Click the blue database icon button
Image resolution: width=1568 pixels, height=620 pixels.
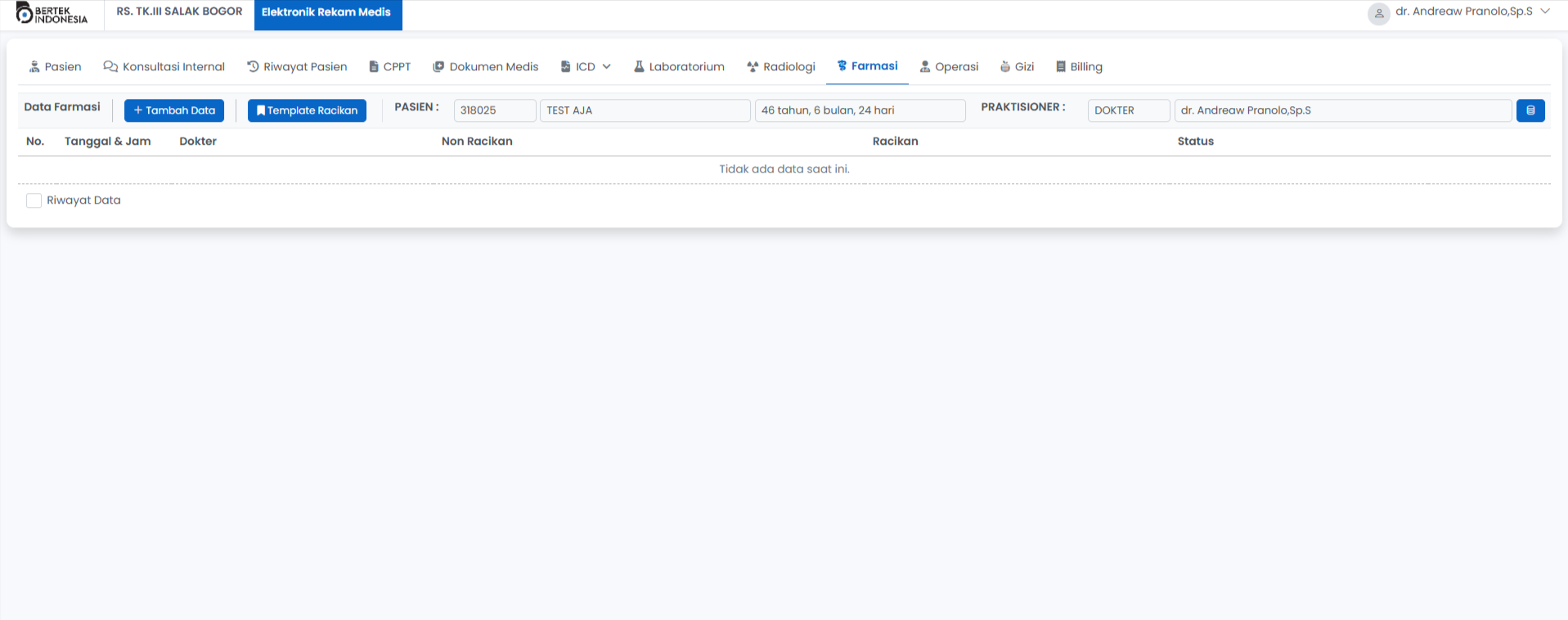(x=1530, y=110)
